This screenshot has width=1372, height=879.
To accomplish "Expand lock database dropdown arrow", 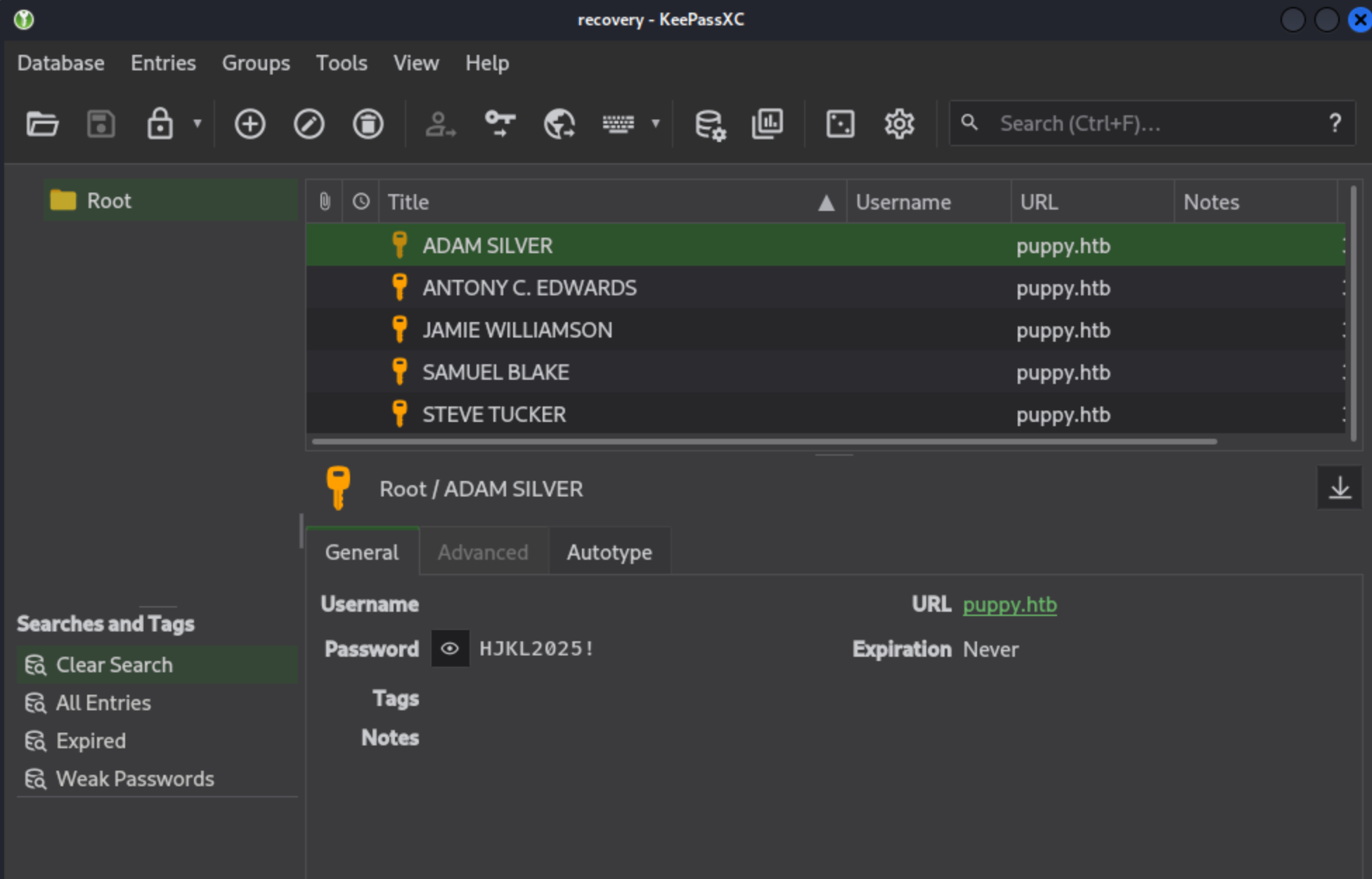I will tap(198, 124).
